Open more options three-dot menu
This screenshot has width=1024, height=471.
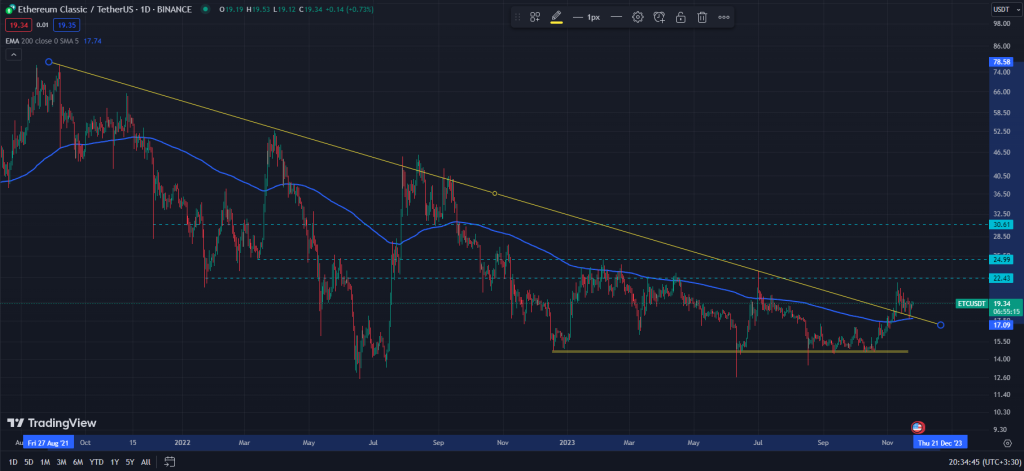coord(724,17)
